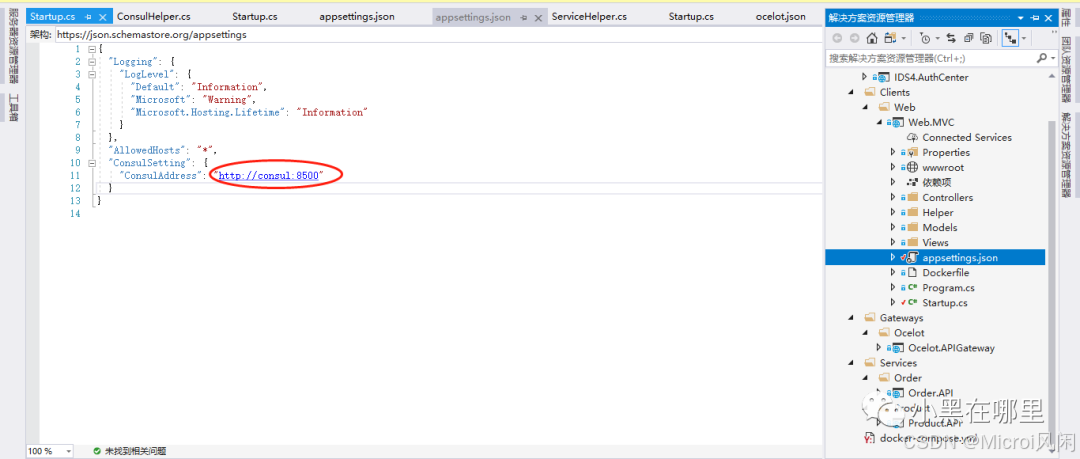
Task: Click the Ocelot.APIGateway project icon
Action: [897, 348]
